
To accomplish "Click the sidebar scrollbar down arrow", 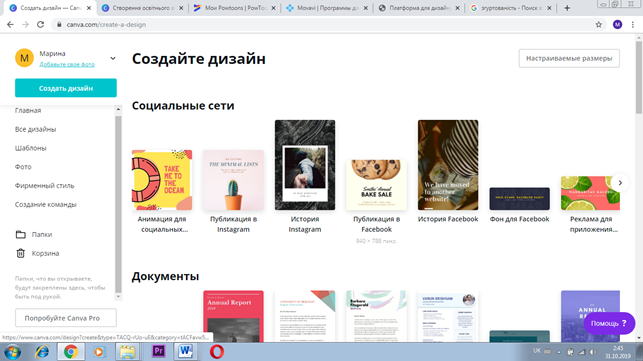I will [x=118, y=296].
